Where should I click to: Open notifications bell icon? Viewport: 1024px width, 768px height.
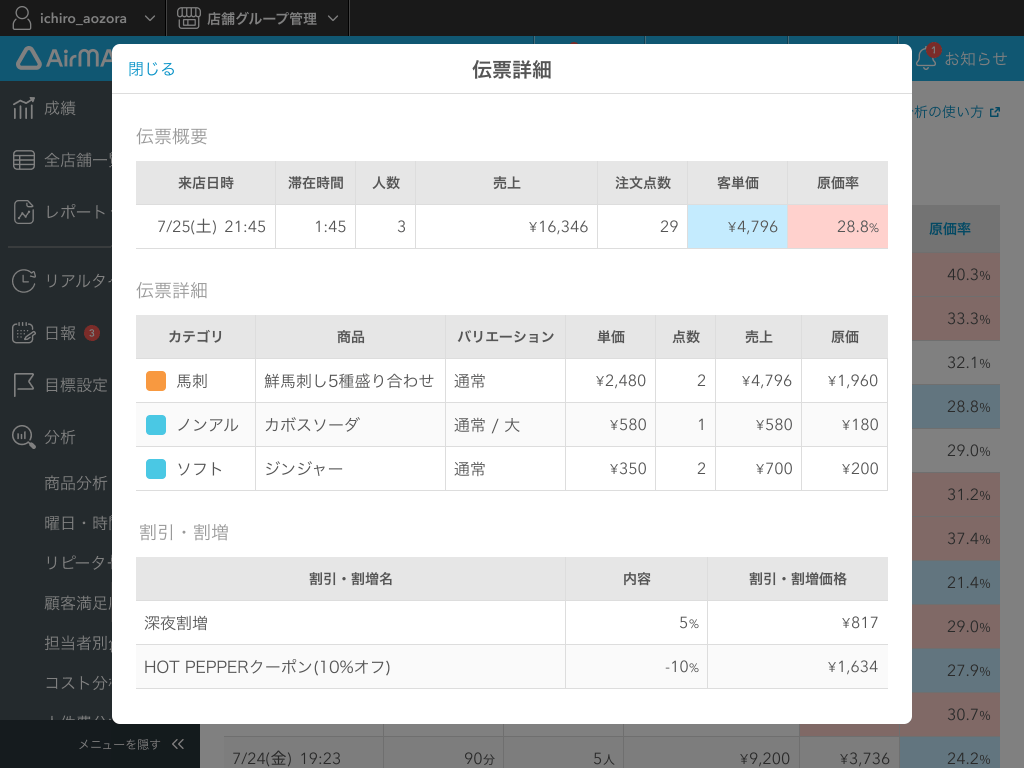pyautogui.click(x=925, y=59)
